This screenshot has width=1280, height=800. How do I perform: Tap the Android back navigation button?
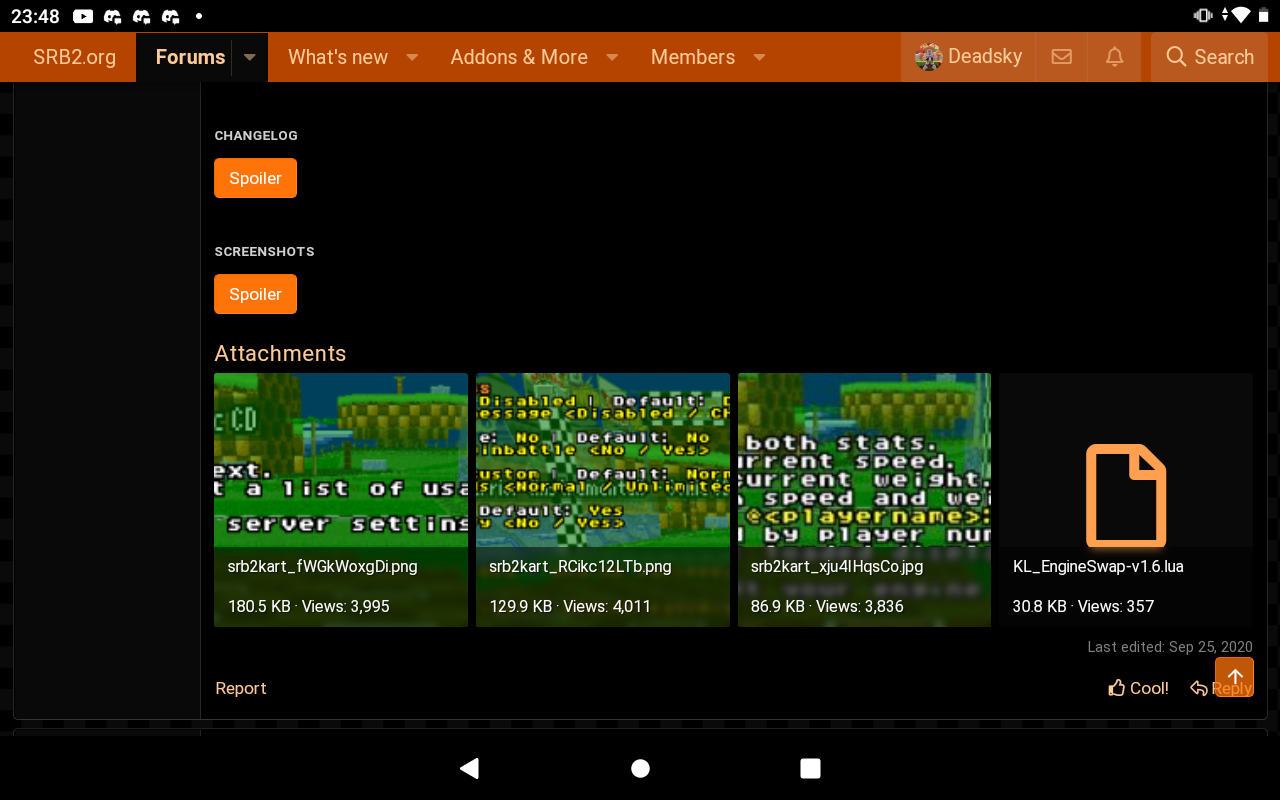click(x=469, y=768)
